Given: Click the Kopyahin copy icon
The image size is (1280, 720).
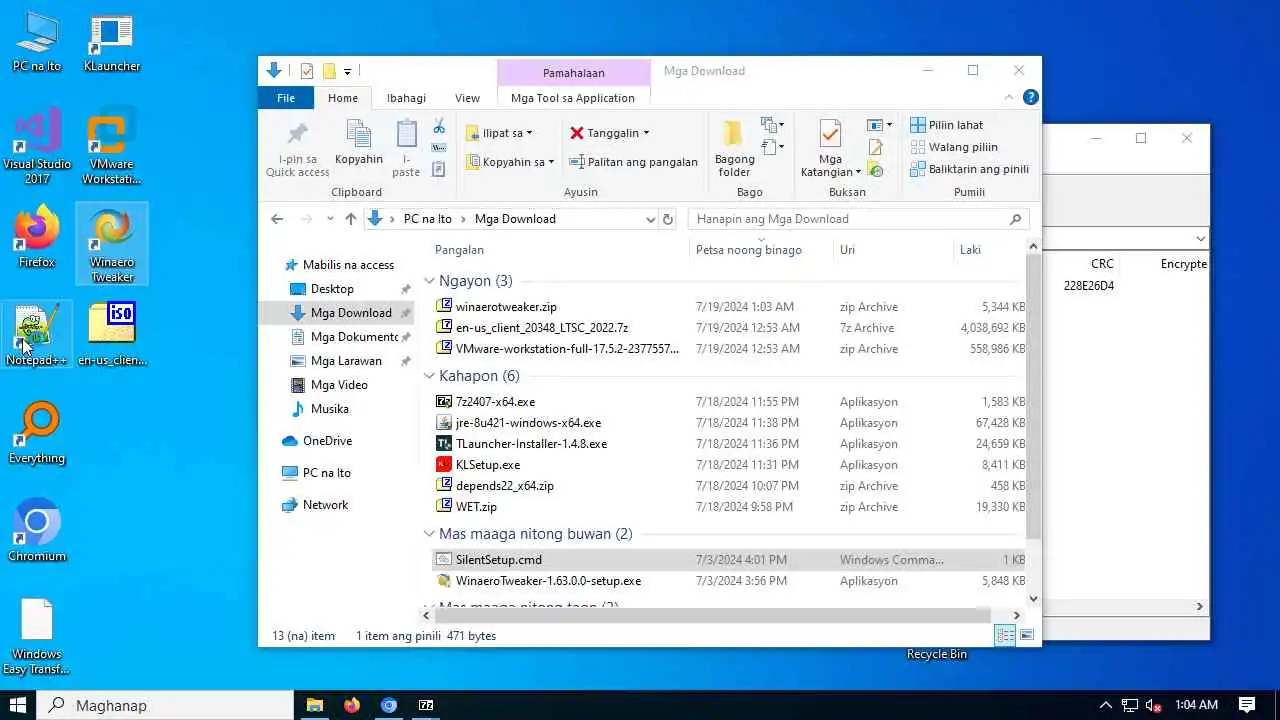Looking at the screenshot, I should tap(358, 135).
